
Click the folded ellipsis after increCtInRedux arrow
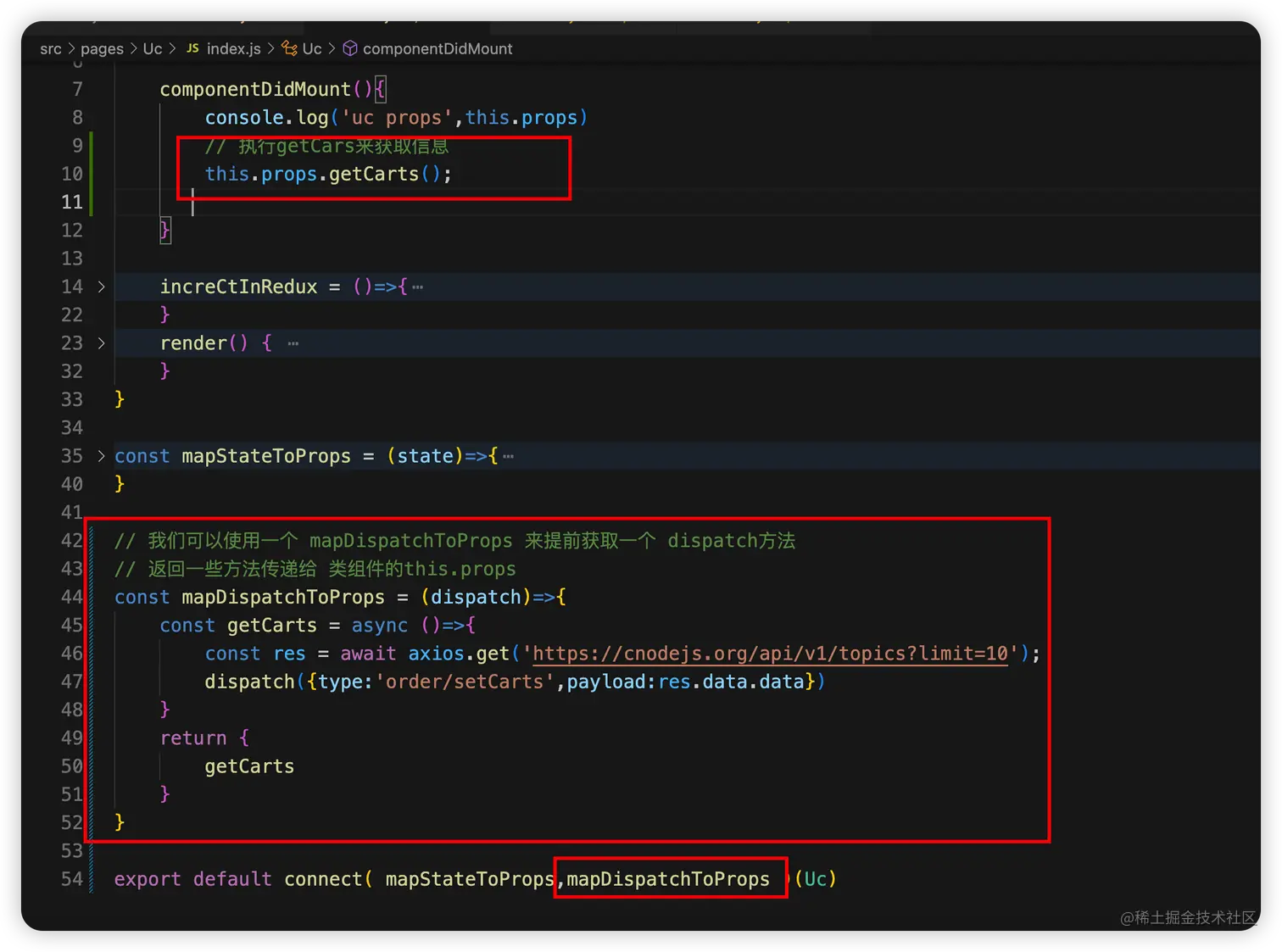(418, 287)
